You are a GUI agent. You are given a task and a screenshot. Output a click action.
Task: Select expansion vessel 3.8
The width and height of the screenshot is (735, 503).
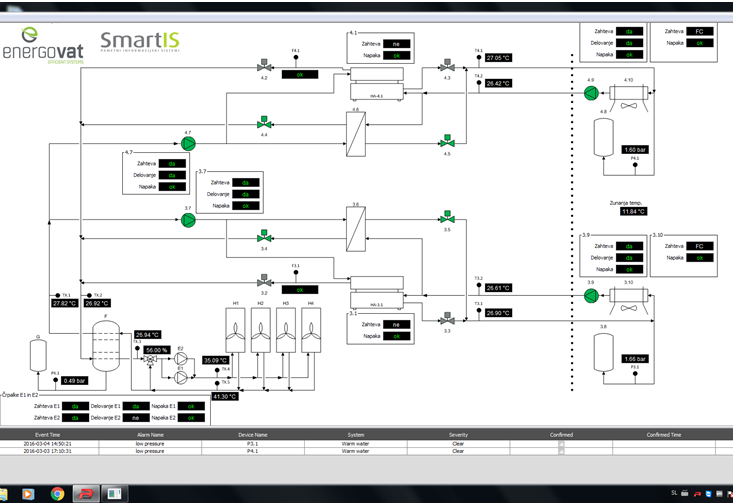click(604, 353)
